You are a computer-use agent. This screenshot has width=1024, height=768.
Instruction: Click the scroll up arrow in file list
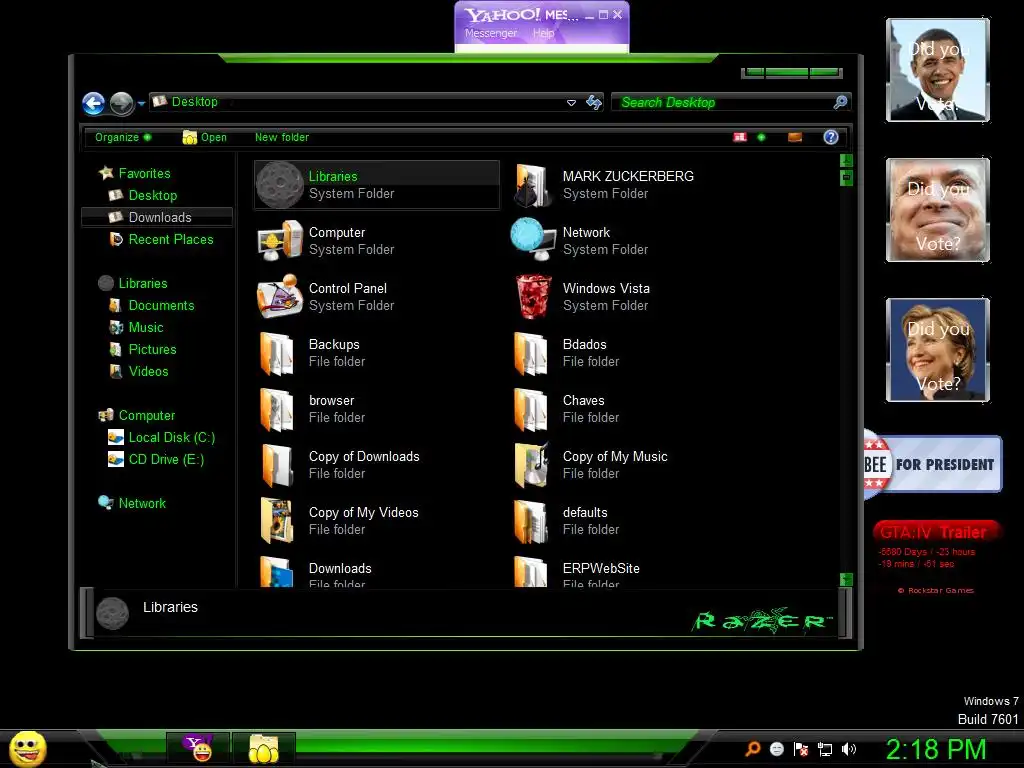(846, 160)
